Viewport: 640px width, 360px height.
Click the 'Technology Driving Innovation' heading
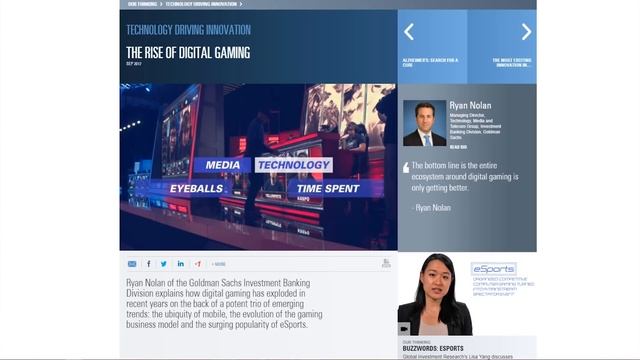point(189,30)
